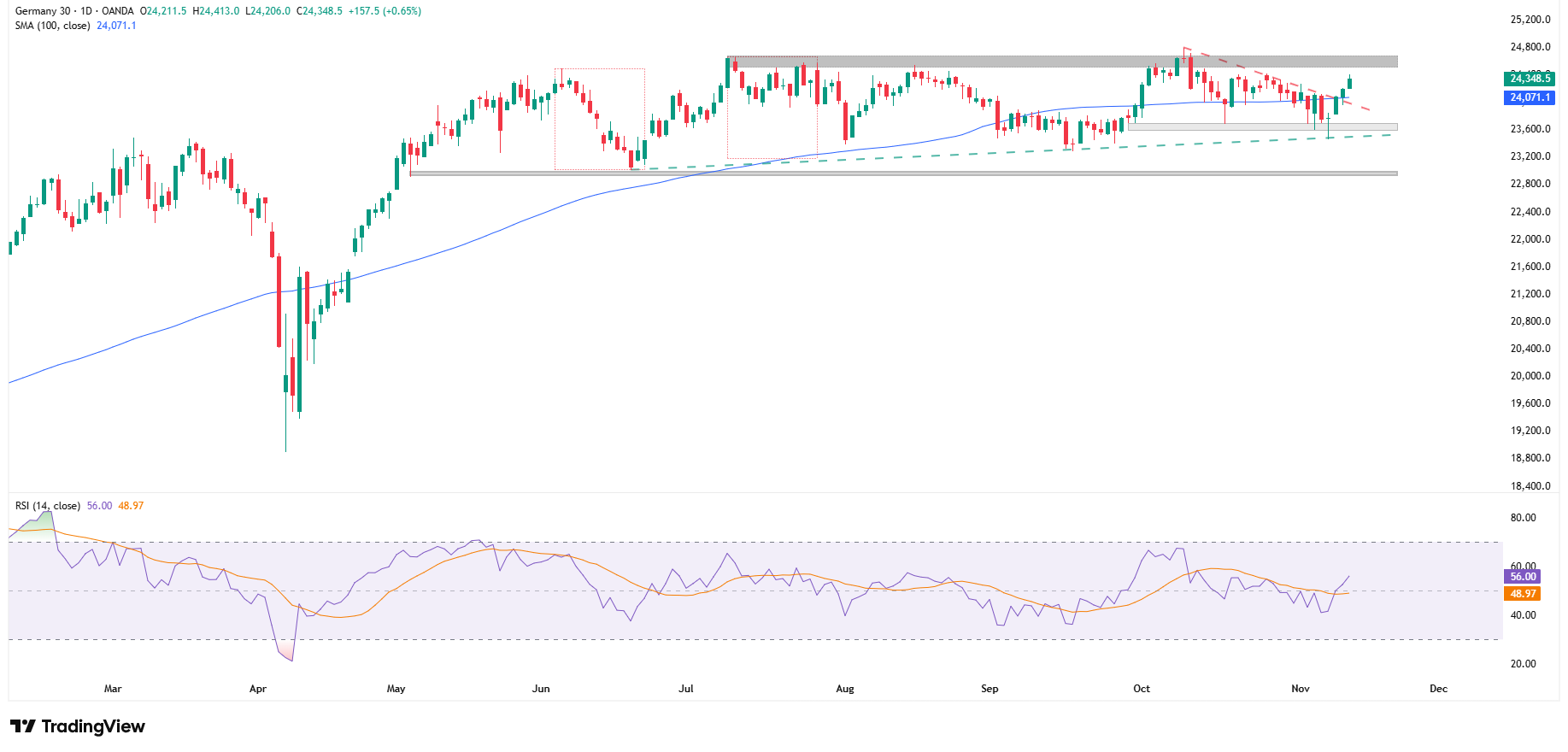1568x752 pixels.
Task: Select the red dotted rectangle in July
Action: [x=728, y=111]
